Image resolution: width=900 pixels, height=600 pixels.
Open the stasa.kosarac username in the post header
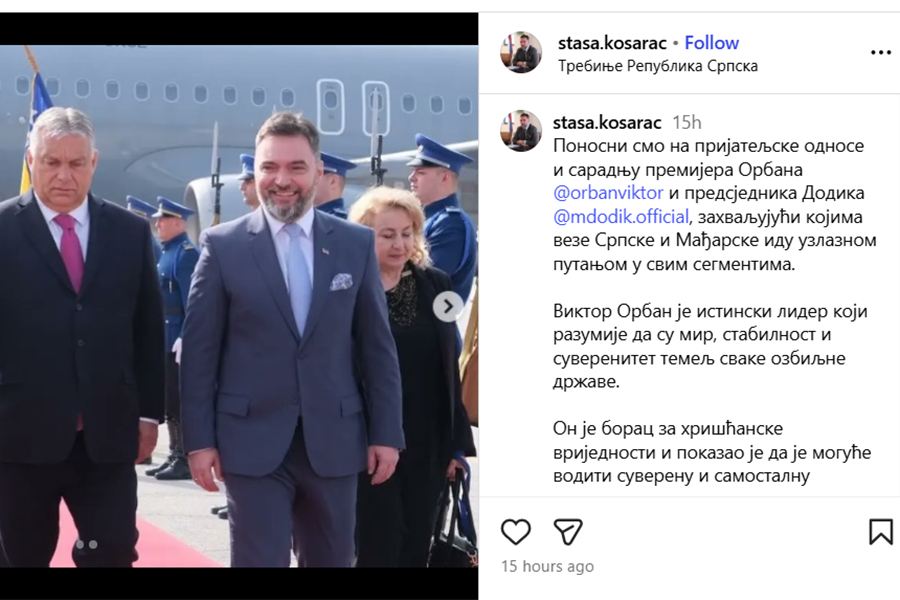point(612,43)
